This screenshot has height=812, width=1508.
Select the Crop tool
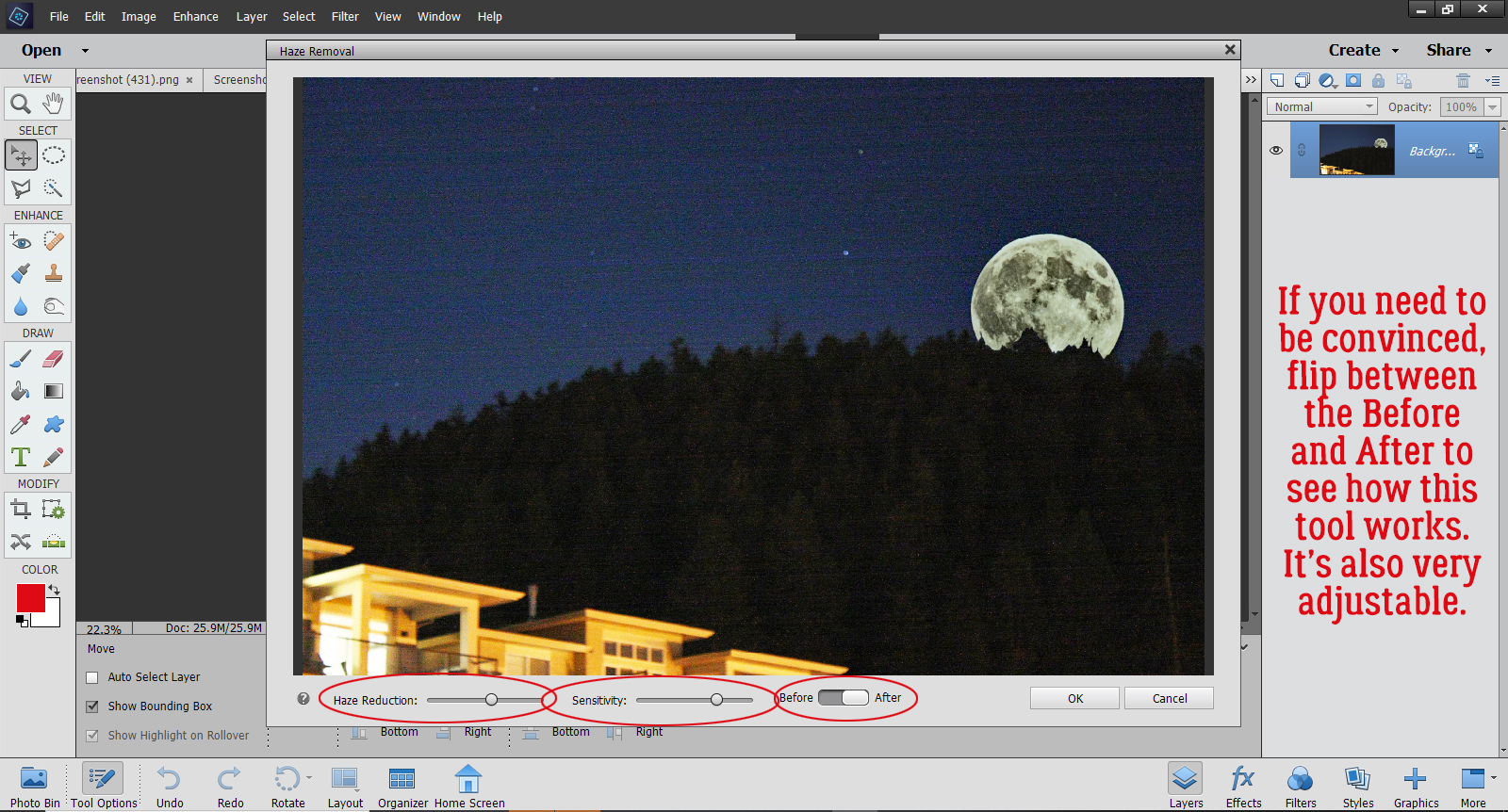tap(21, 510)
